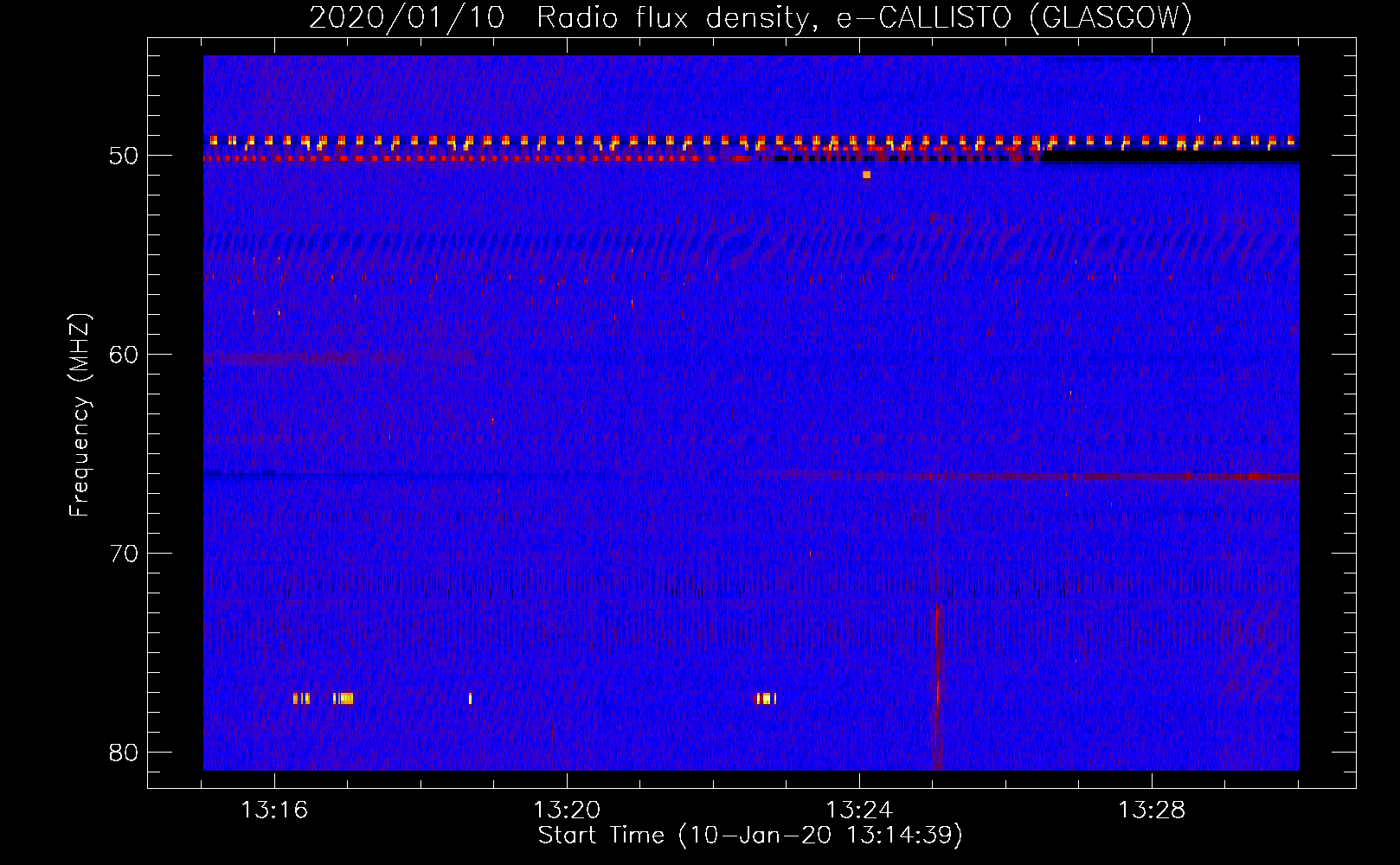Screen dimensions: 1400x865
Task: Click the "Start Time" x-axis label
Action: (750, 836)
